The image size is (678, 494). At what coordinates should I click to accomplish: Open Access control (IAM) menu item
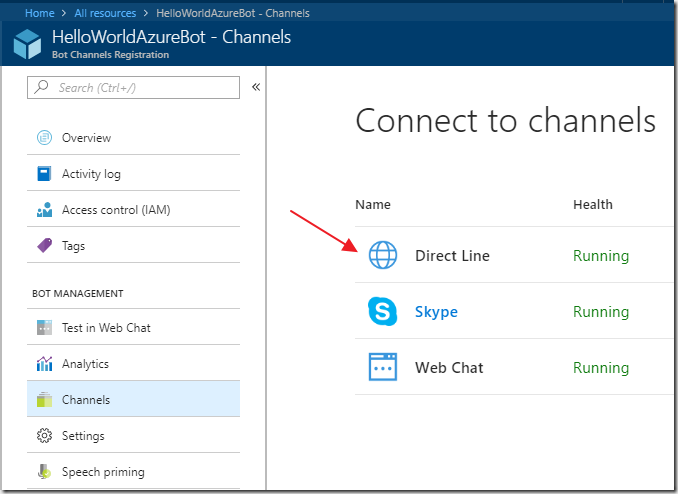click(x=133, y=209)
